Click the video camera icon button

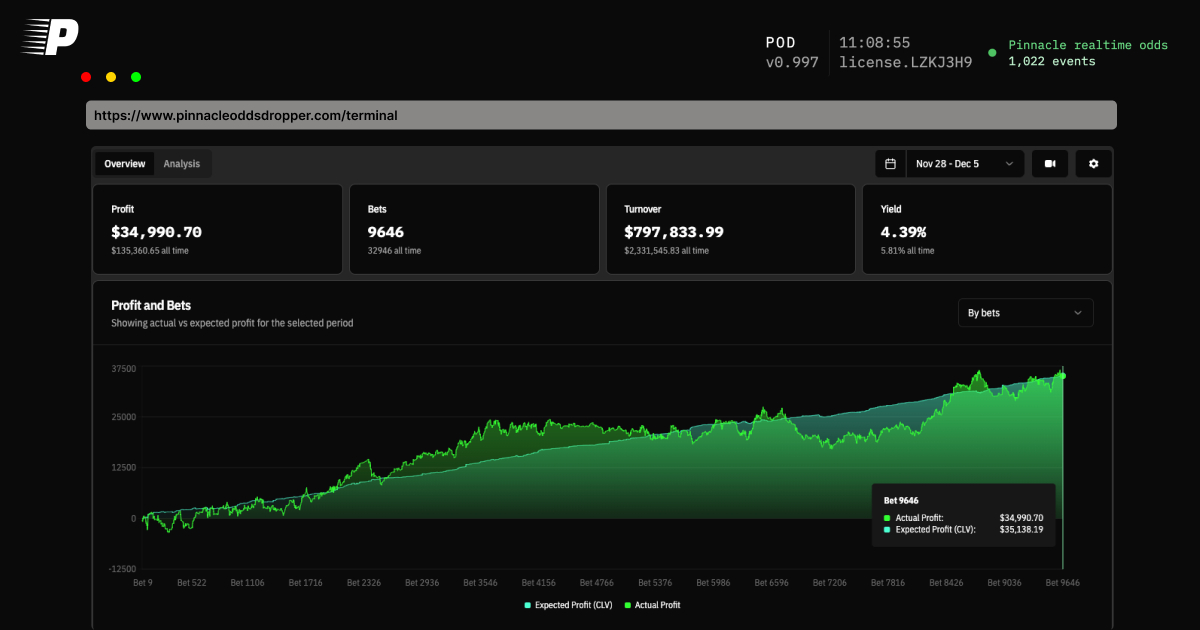(x=1050, y=164)
